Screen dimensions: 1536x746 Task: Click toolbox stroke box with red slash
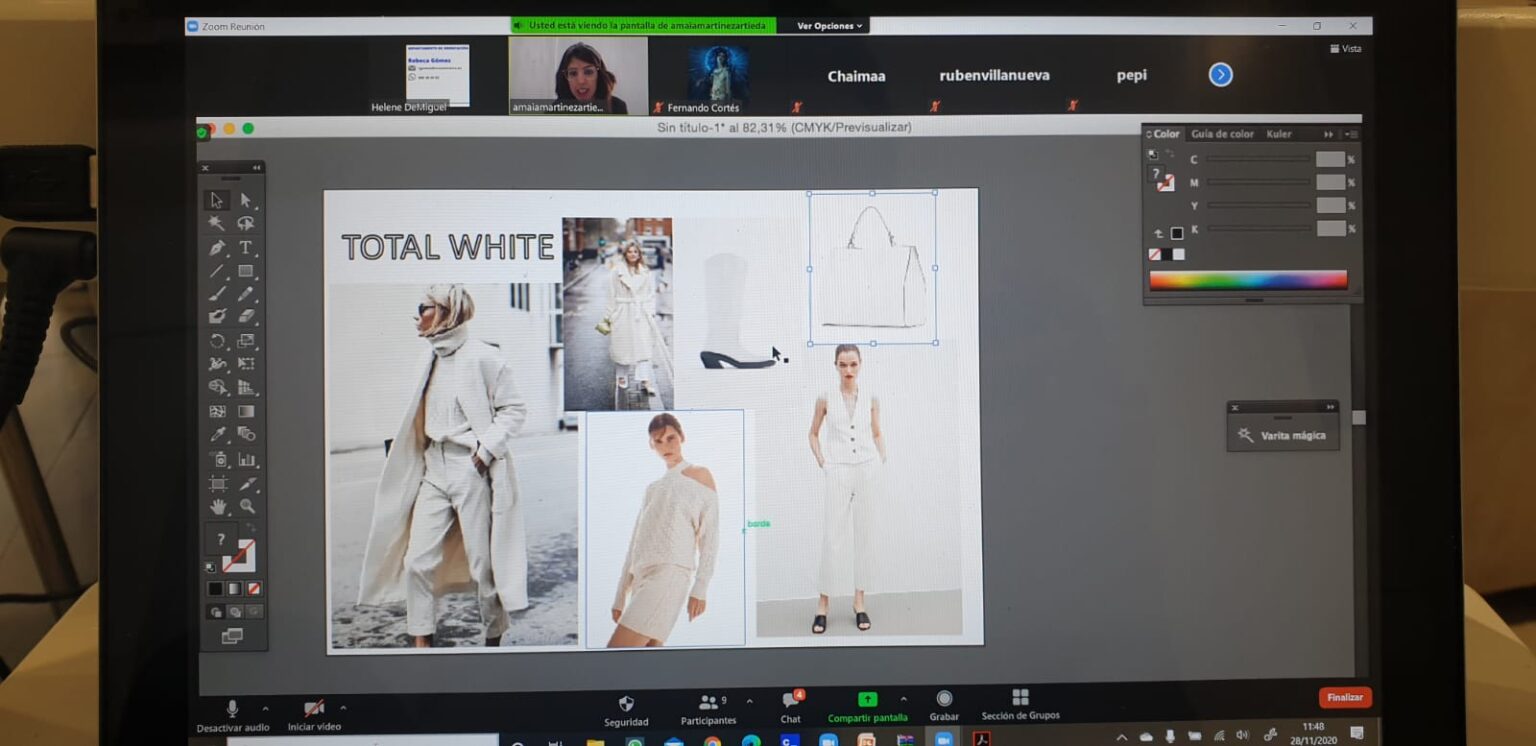pyautogui.click(x=240, y=556)
